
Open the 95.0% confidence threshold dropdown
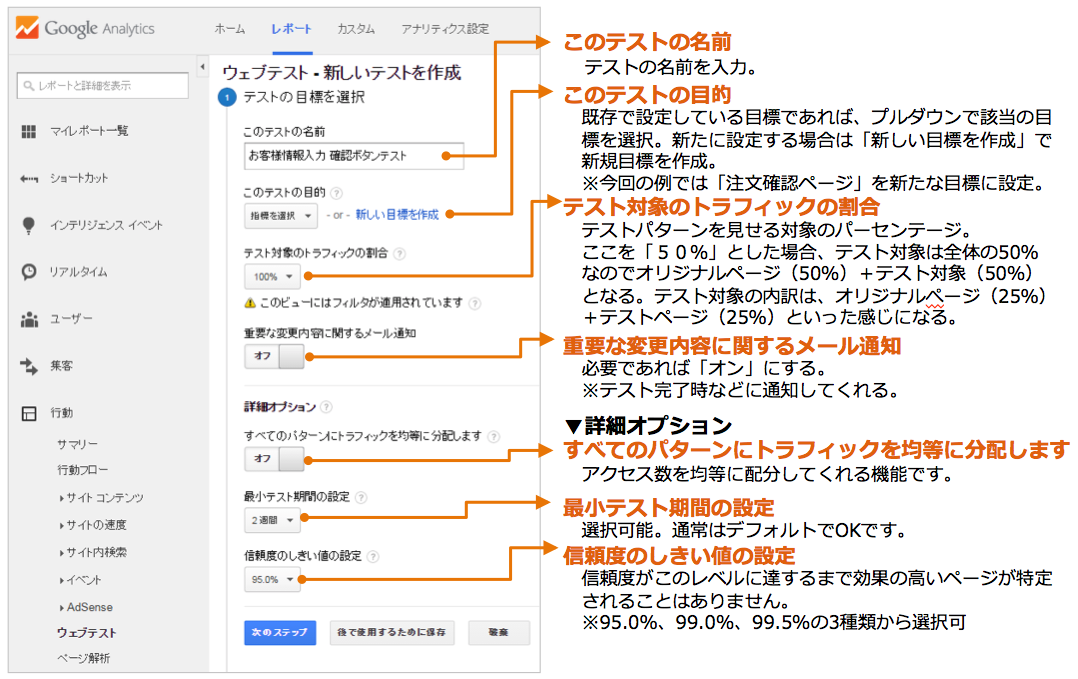tap(272, 580)
